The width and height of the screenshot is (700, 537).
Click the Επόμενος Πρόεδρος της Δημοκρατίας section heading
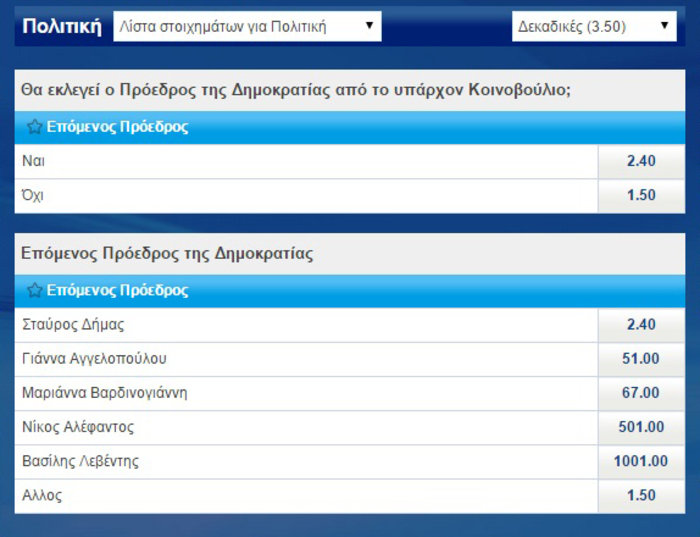(167, 254)
